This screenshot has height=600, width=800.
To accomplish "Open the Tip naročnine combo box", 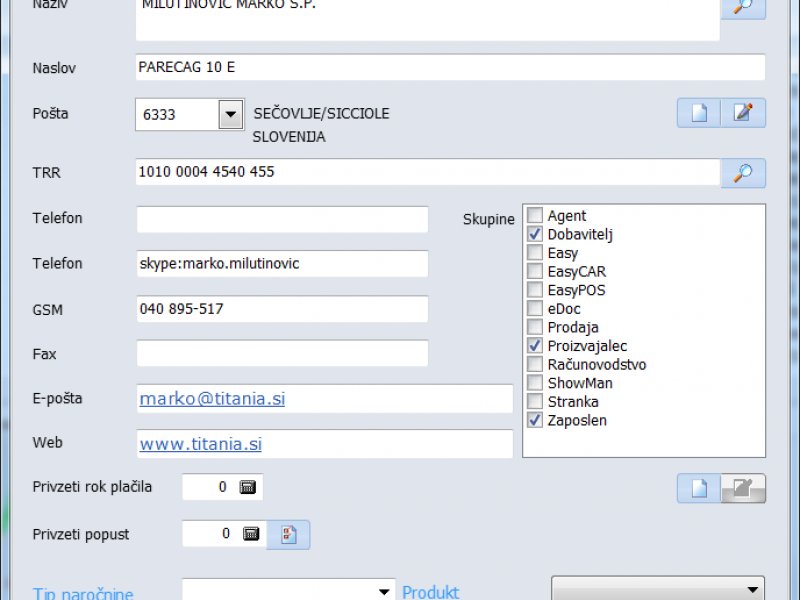I will tap(385, 592).
